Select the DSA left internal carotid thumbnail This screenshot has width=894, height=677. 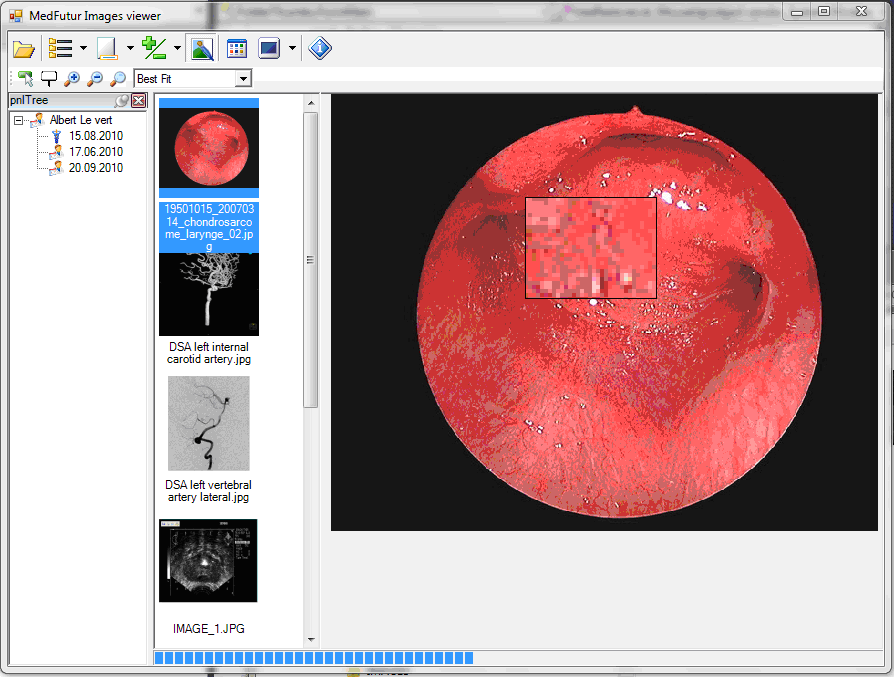pyautogui.click(x=209, y=294)
